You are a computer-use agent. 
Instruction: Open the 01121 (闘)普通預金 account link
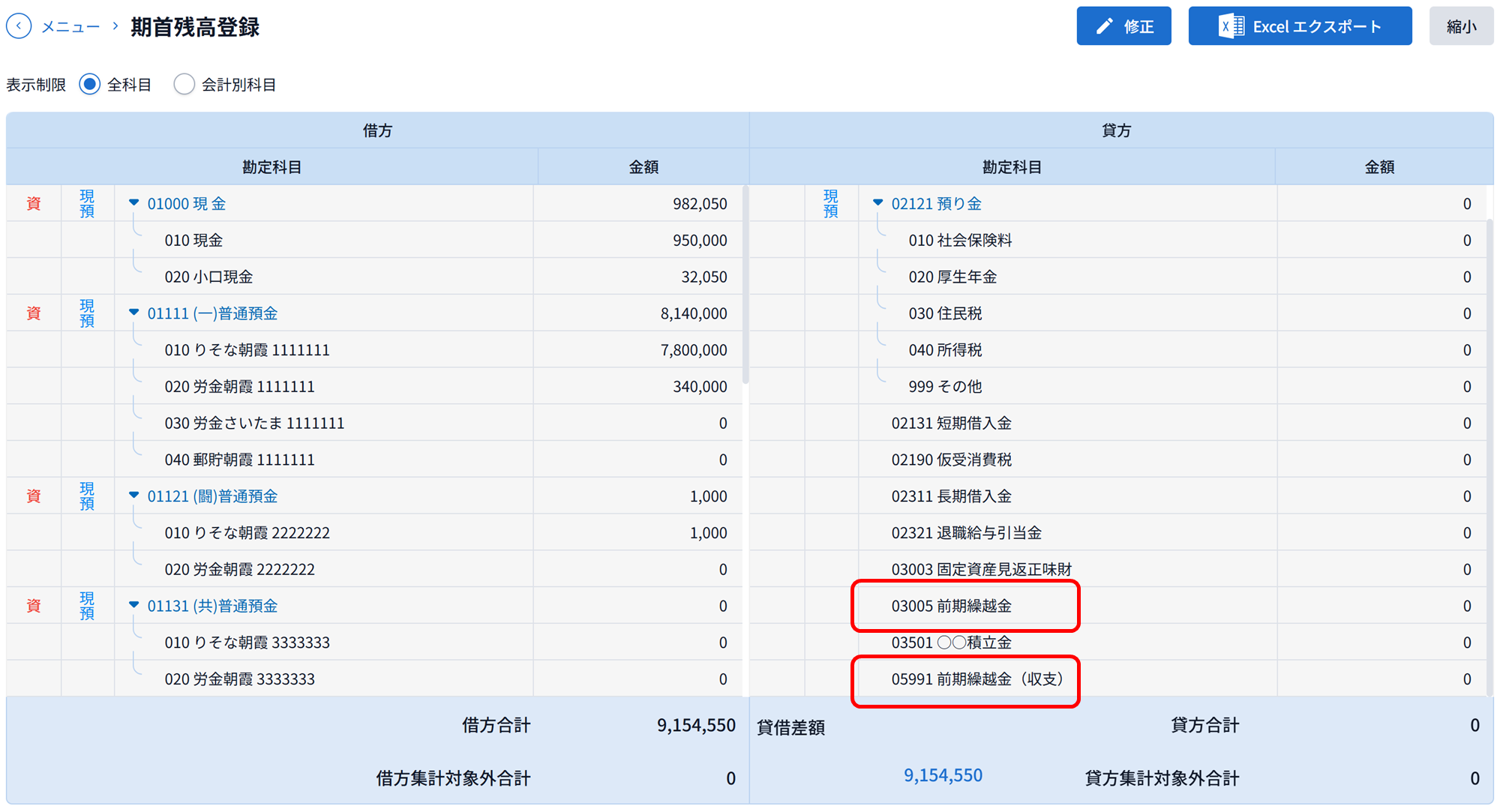click(x=212, y=496)
